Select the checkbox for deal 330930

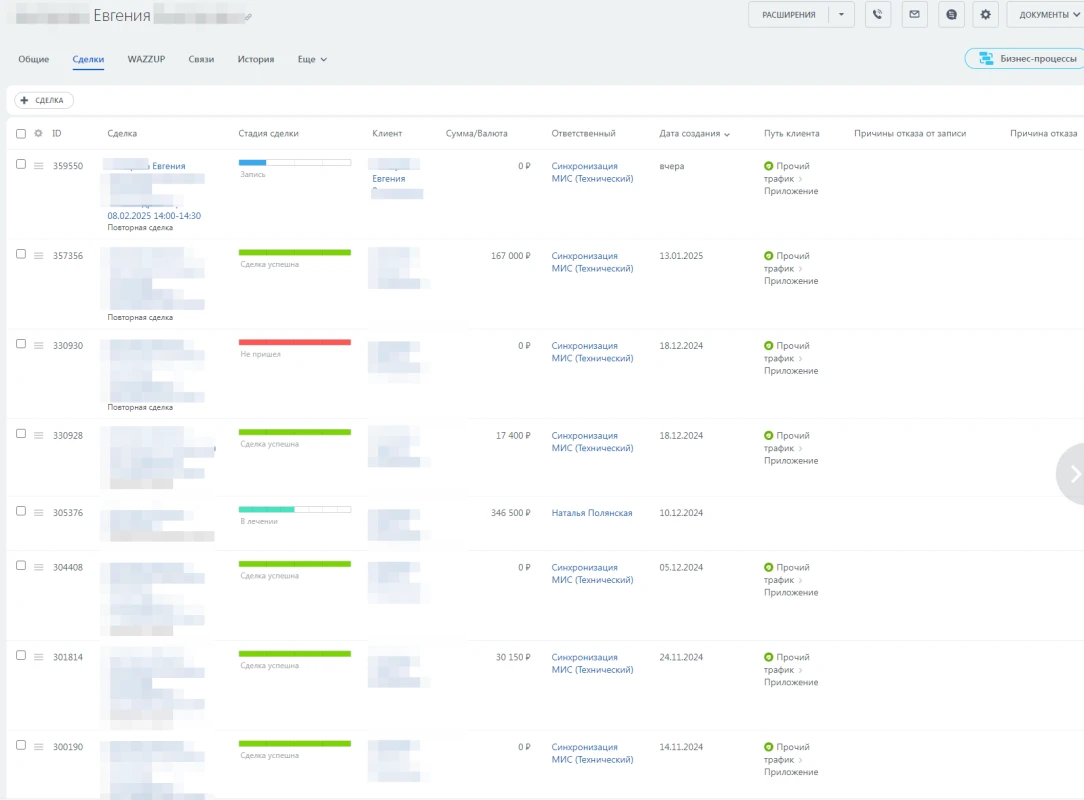click(21, 344)
